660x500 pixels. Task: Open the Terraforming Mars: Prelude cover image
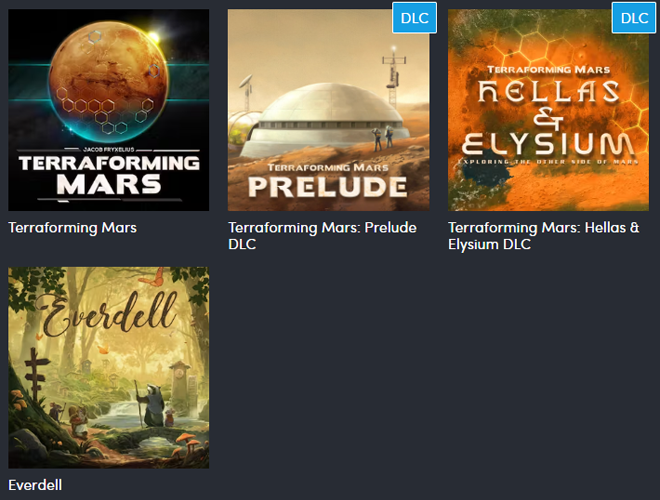pyautogui.click(x=328, y=110)
